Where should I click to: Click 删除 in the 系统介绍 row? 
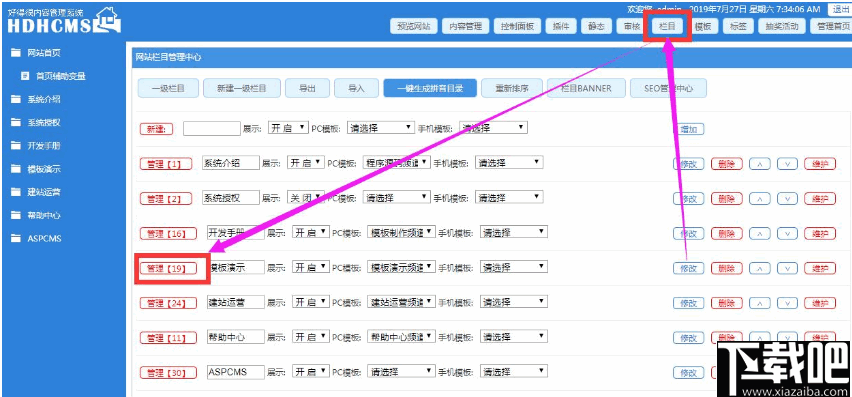point(726,164)
